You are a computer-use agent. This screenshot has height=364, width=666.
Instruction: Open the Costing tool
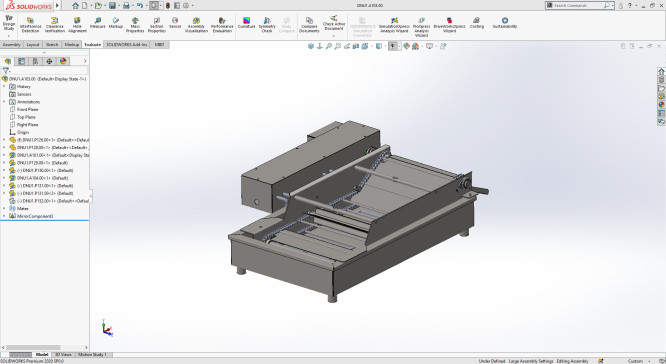point(477,23)
